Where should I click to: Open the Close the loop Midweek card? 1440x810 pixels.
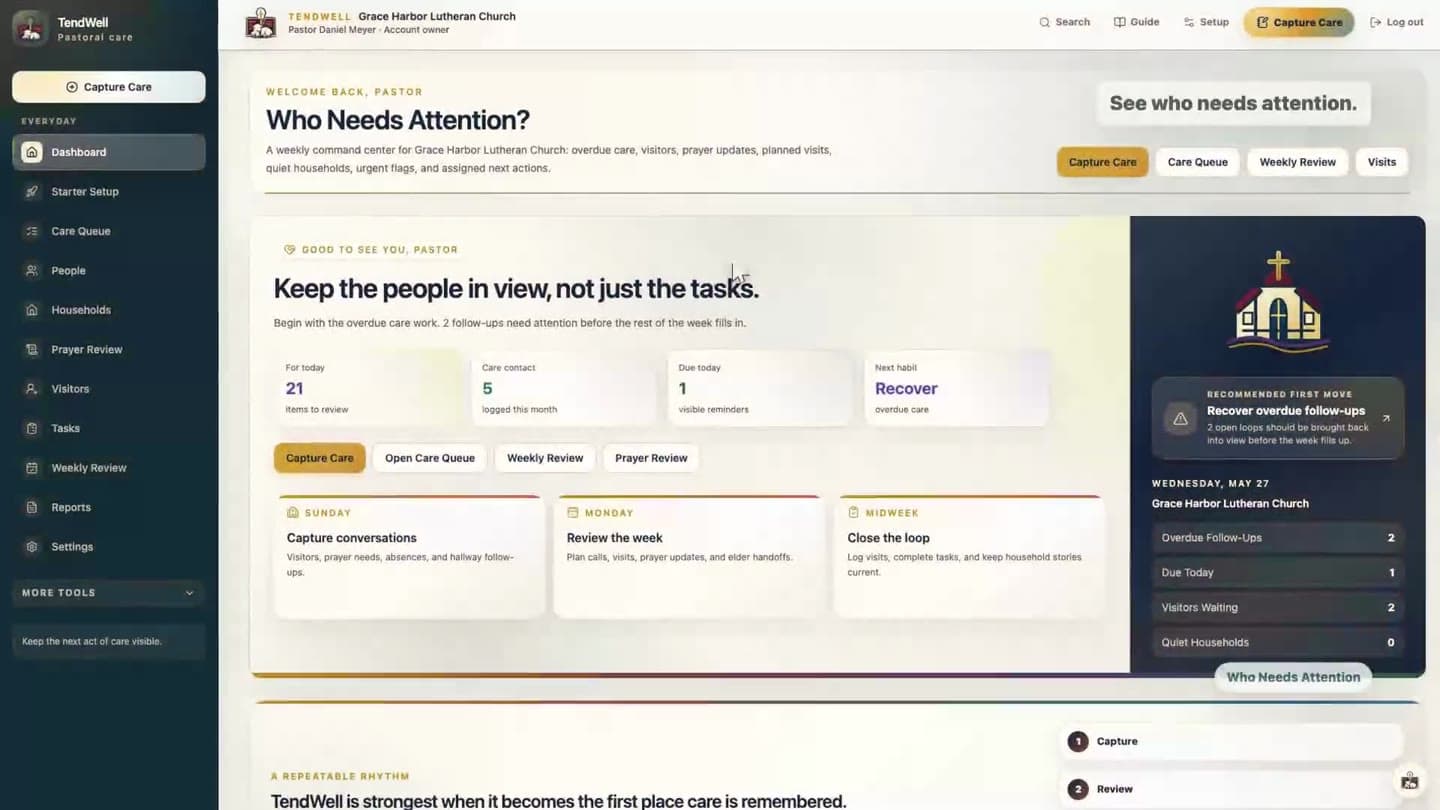pyautogui.click(x=970, y=556)
